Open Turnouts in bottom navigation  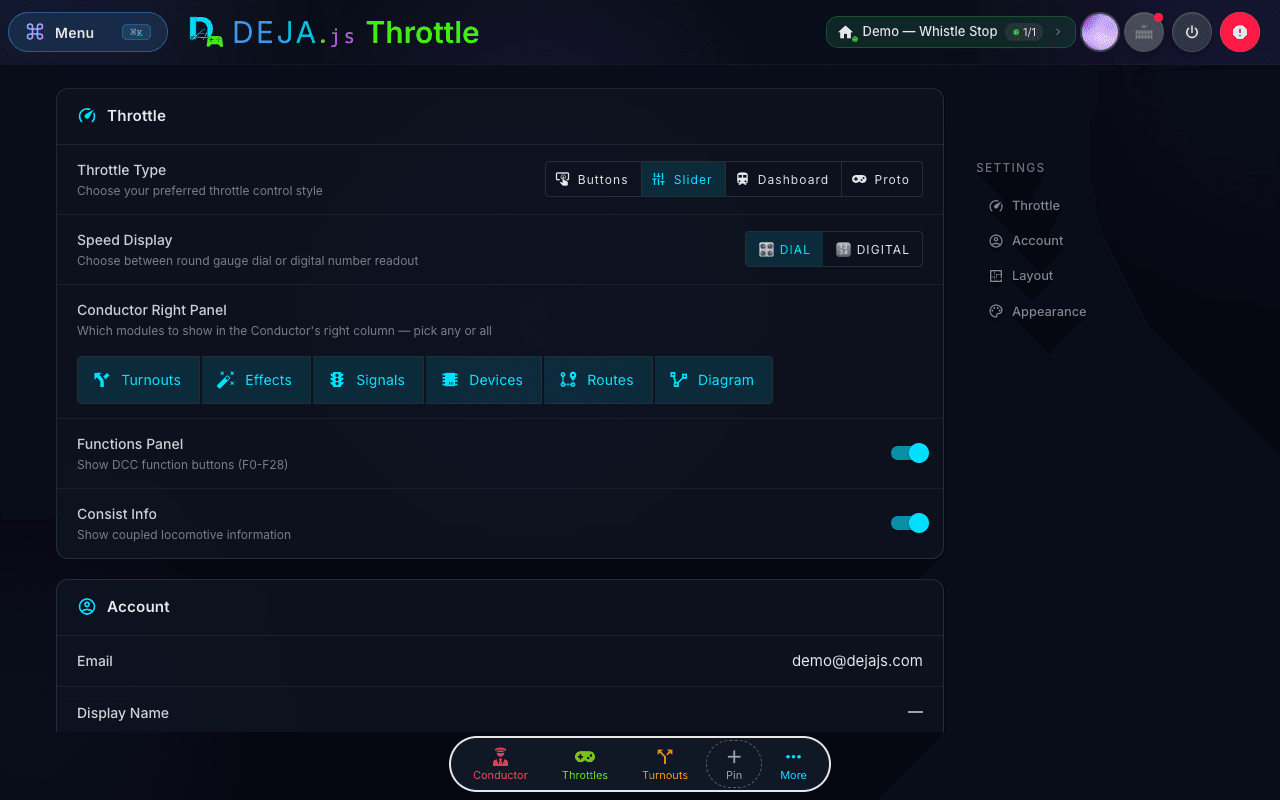pos(665,765)
